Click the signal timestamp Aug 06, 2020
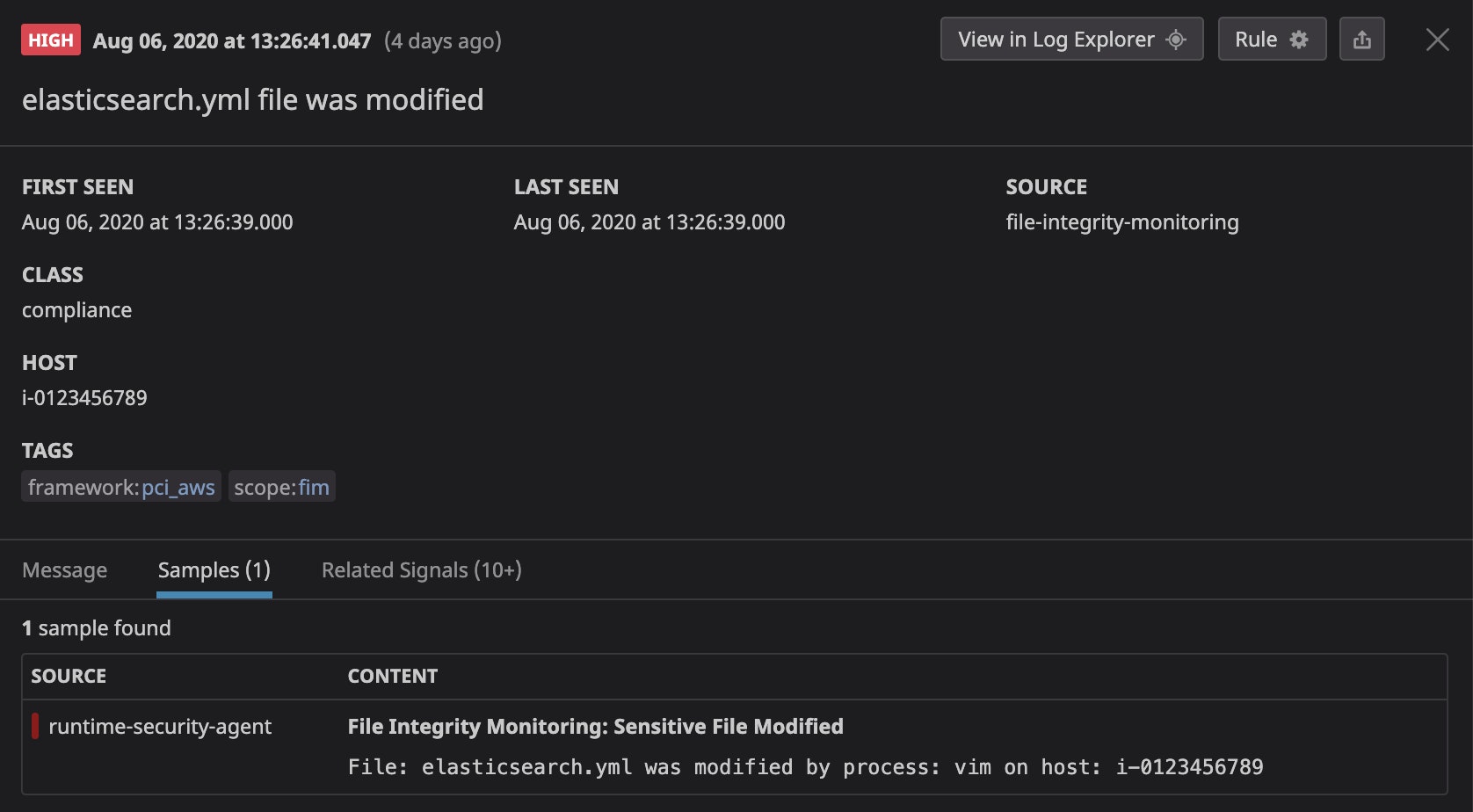 coord(231,40)
